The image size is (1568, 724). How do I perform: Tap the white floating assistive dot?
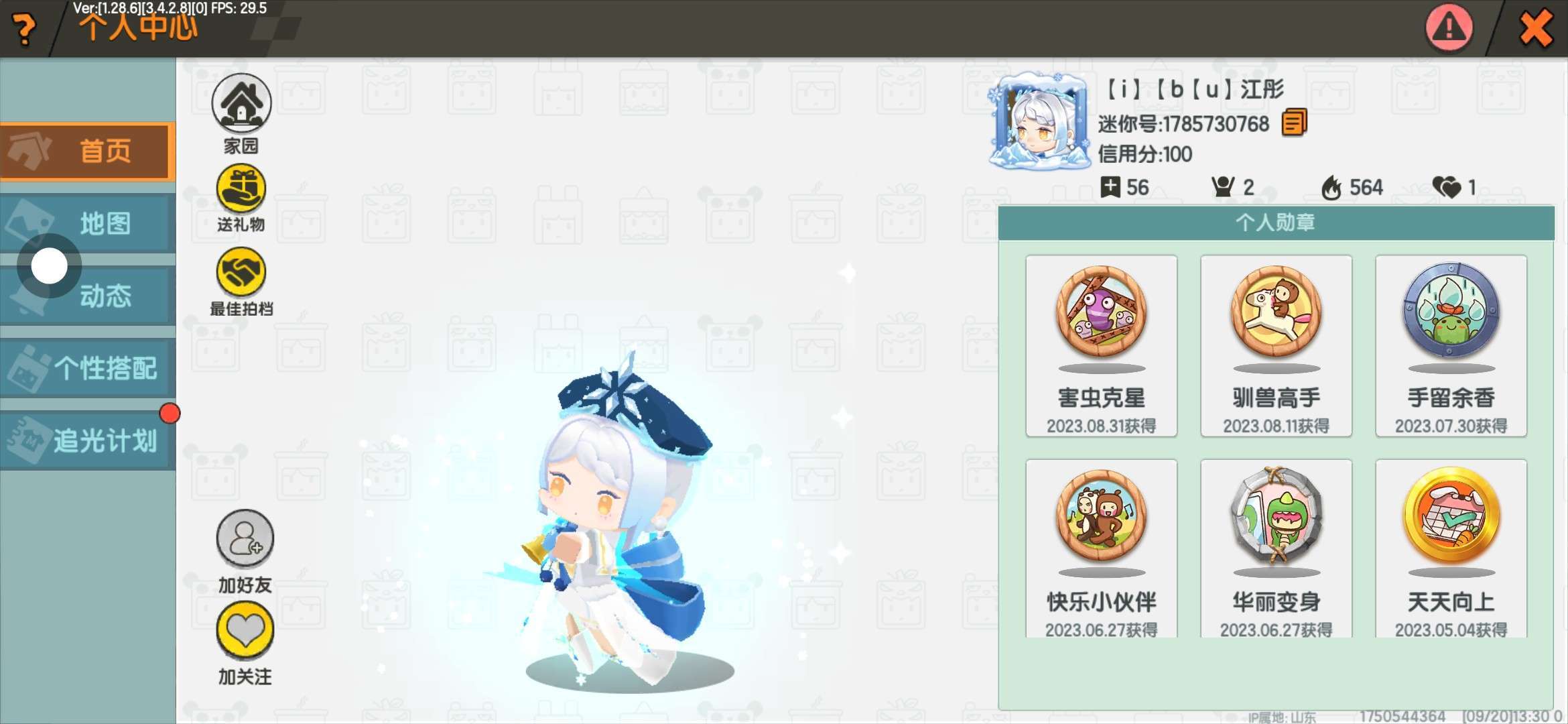click(50, 267)
